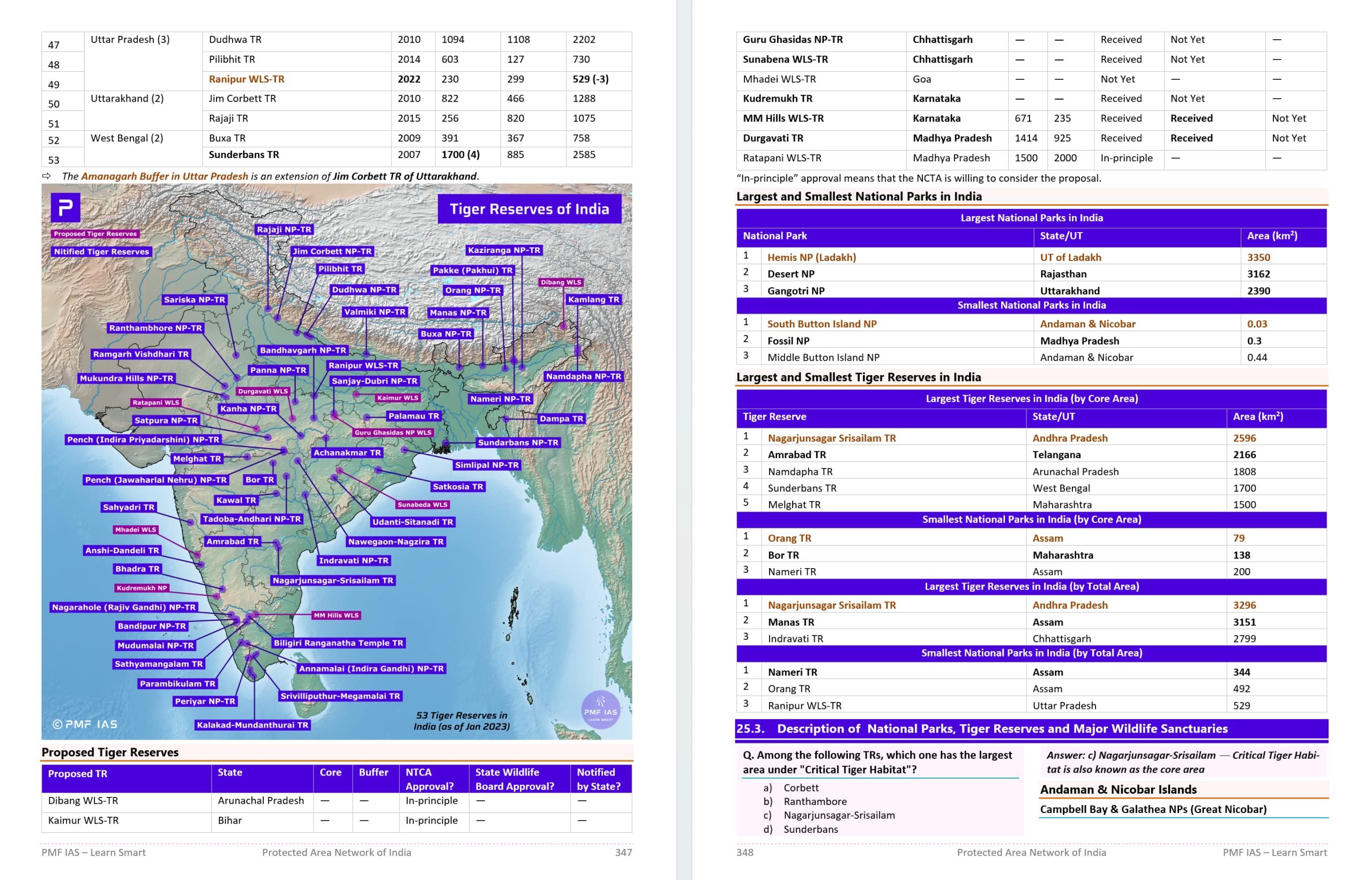
Task: Select answer option d) Sunderbans
Action: (810, 829)
